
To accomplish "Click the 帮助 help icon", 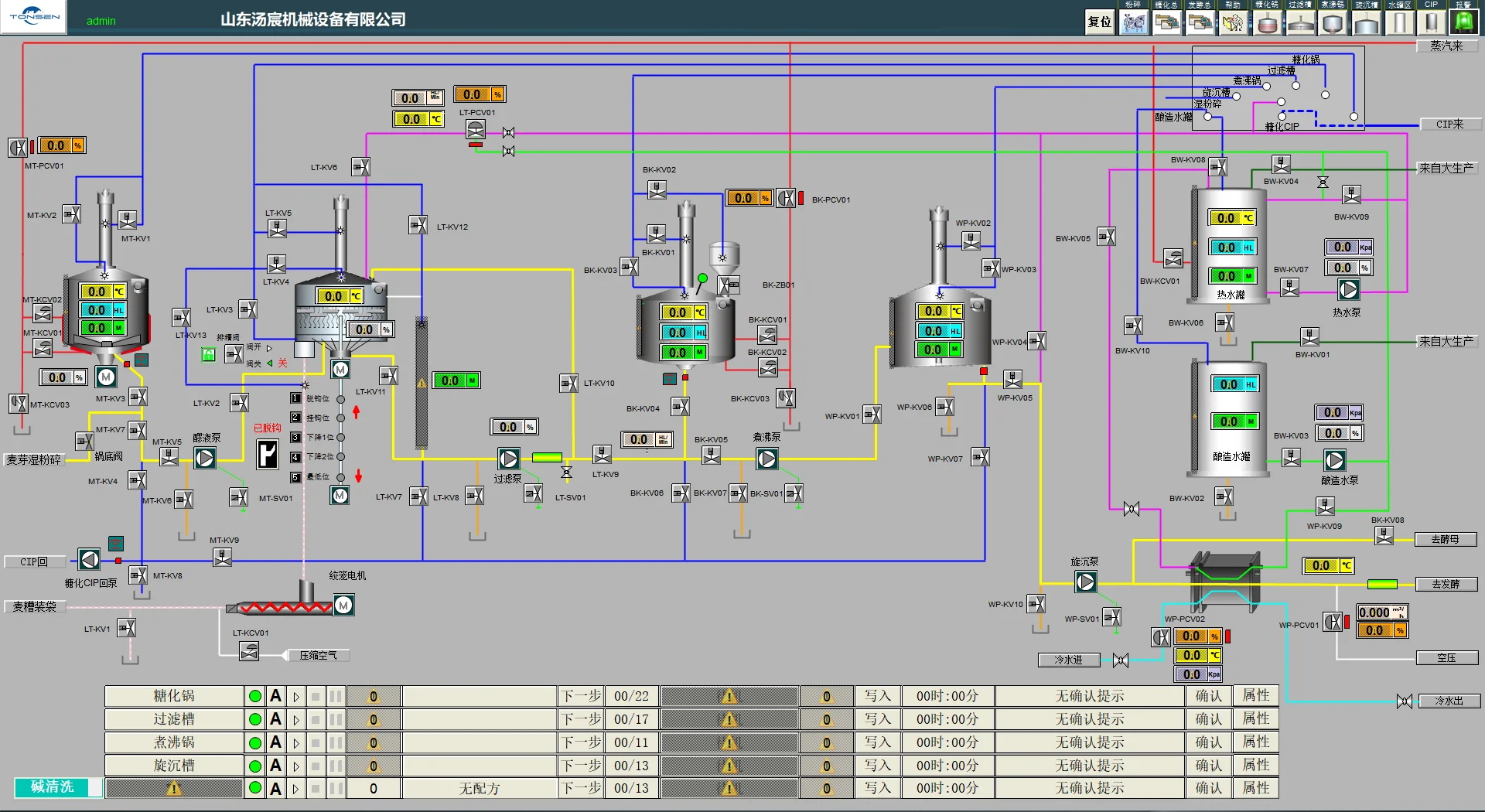I will coord(1233,22).
